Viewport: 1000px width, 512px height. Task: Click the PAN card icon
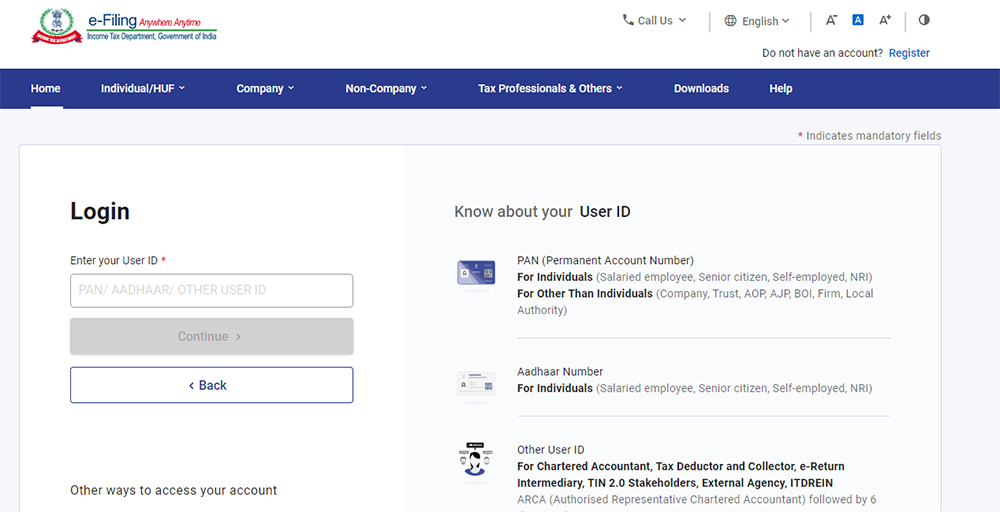pyautogui.click(x=476, y=272)
